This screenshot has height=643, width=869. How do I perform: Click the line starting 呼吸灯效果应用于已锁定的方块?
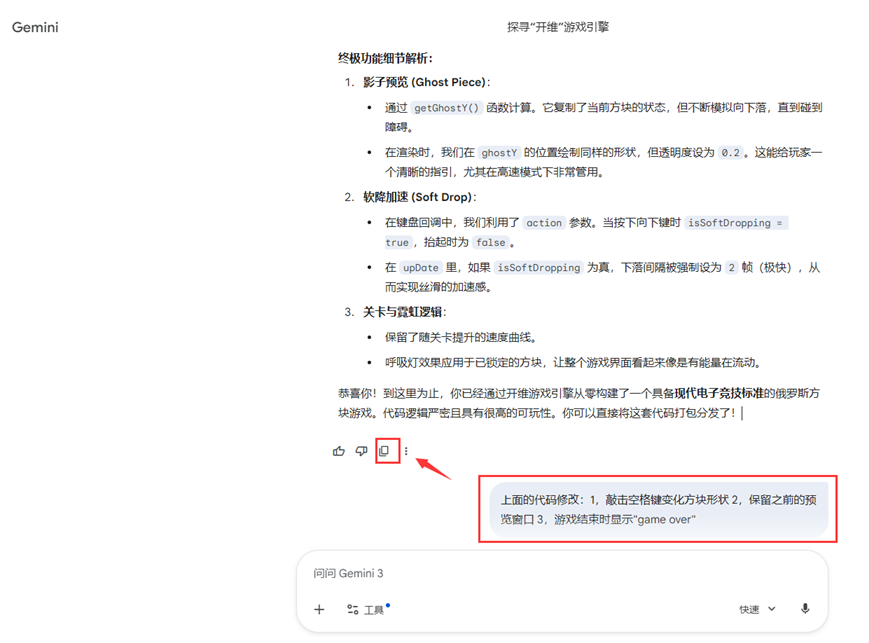click(574, 363)
